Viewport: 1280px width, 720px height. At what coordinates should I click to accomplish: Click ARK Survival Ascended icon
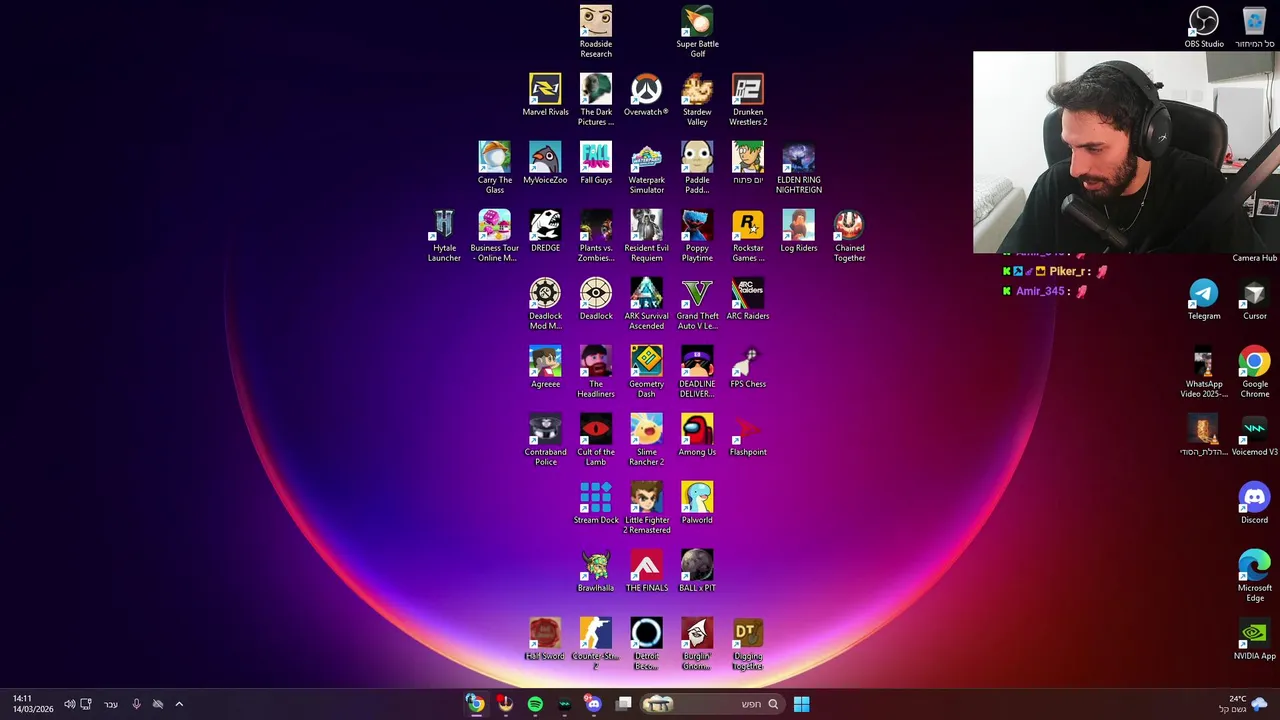[646, 303]
